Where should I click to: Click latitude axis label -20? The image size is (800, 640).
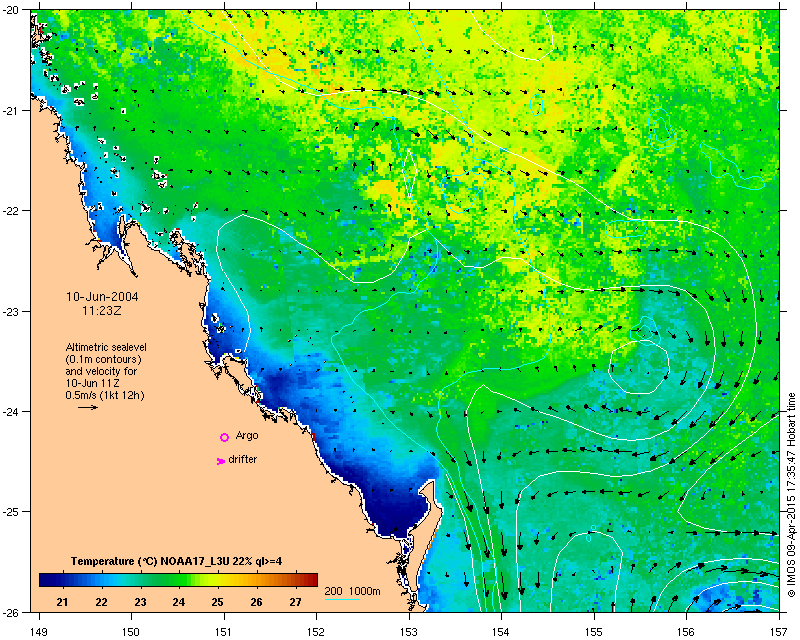coord(12,11)
